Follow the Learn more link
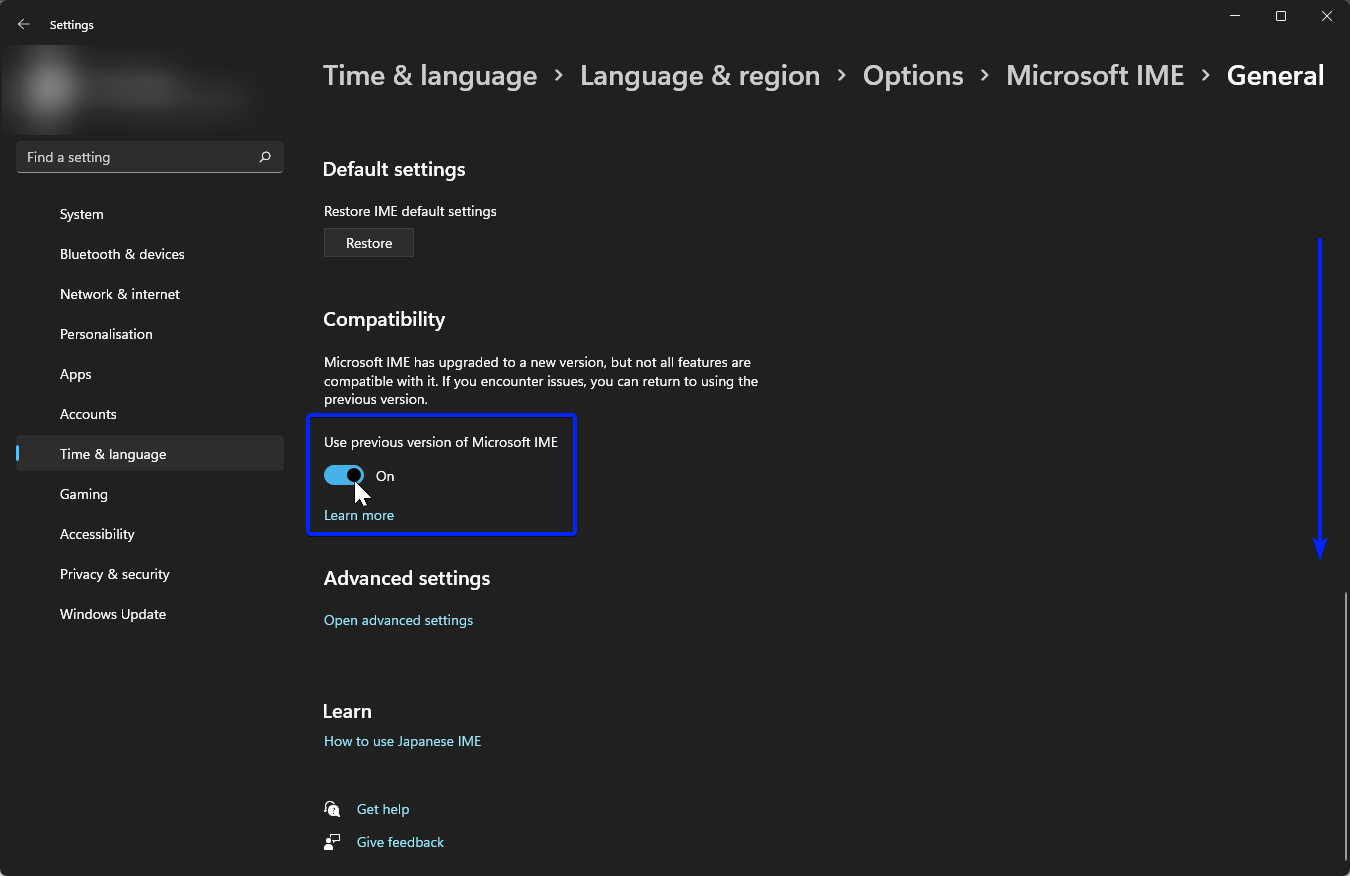This screenshot has width=1350, height=876. (x=359, y=515)
